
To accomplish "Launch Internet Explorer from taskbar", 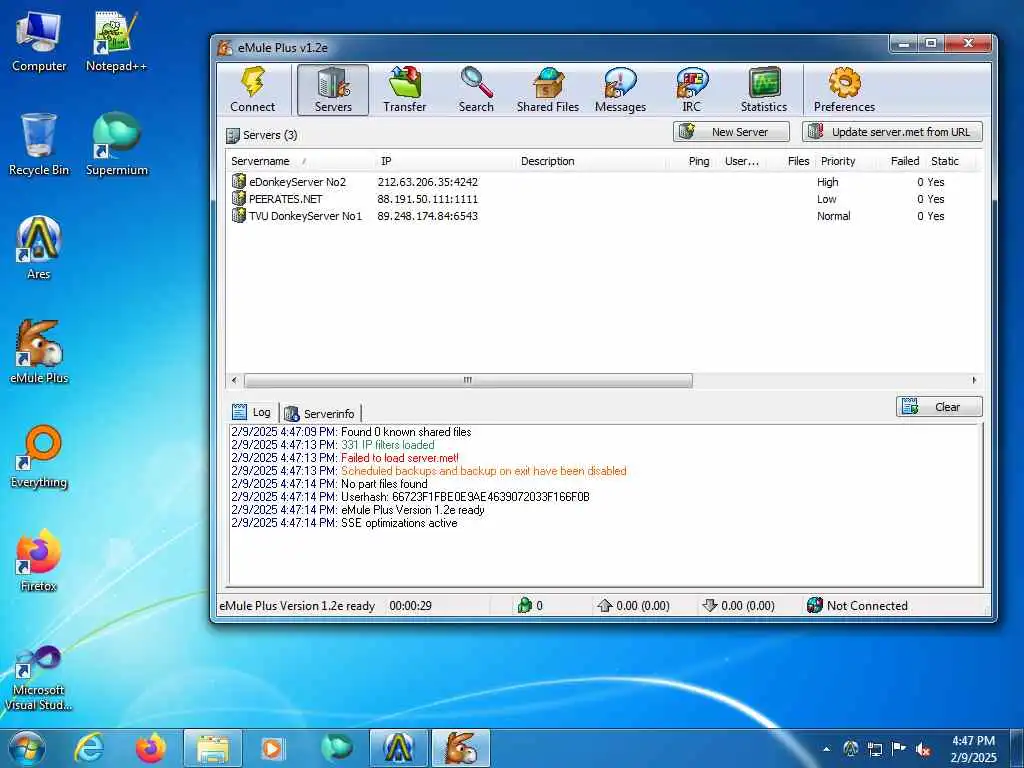I will [88, 748].
